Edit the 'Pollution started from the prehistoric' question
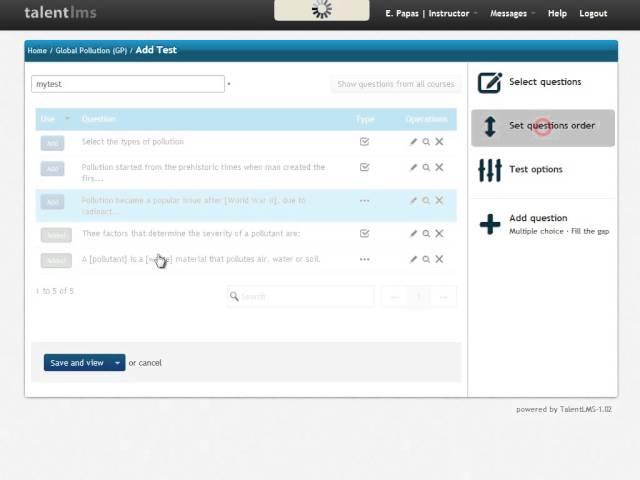The height and width of the screenshot is (480, 640). 413,167
